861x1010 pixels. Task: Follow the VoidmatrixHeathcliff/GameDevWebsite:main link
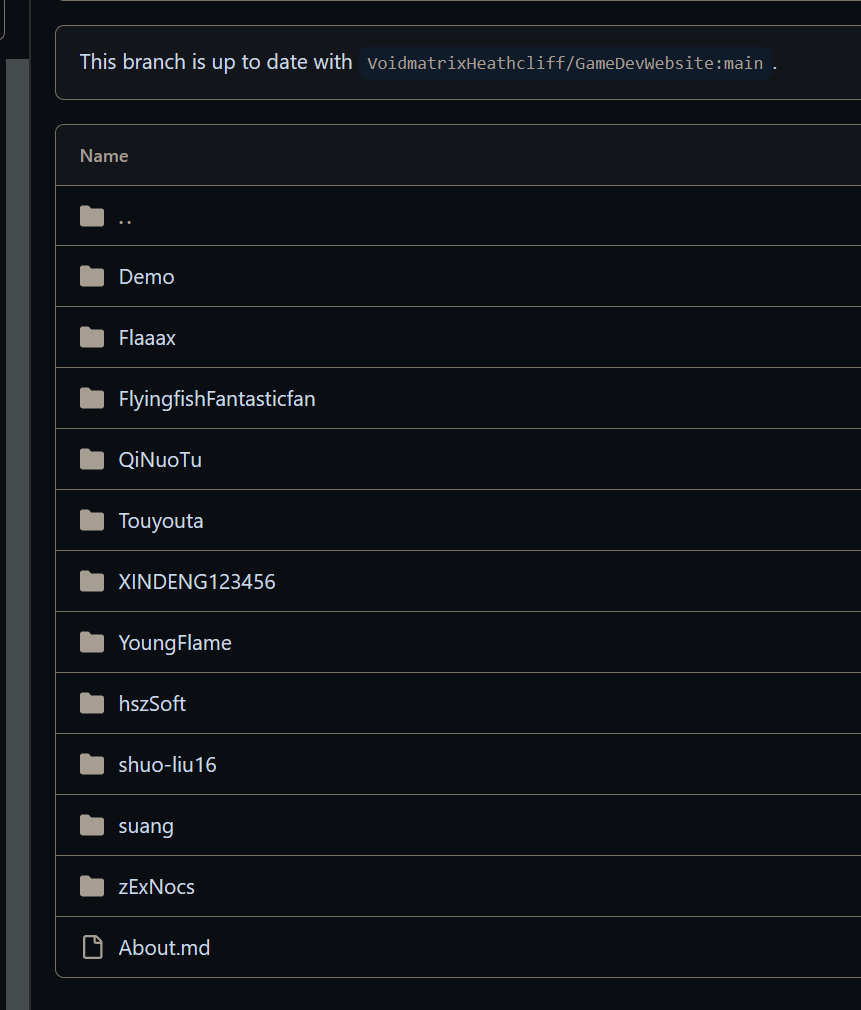(565, 63)
